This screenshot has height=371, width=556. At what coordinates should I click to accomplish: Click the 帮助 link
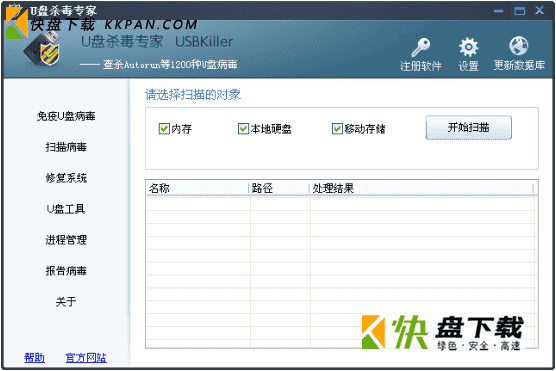coord(34,358)
